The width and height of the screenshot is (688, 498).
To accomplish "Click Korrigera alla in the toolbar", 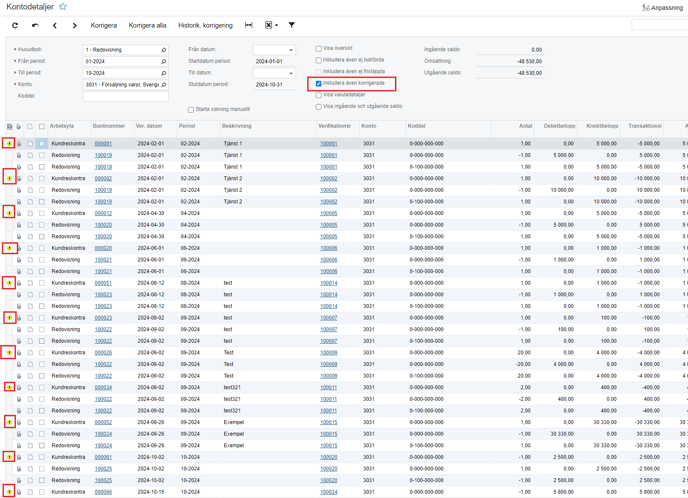I will [147, 25].
